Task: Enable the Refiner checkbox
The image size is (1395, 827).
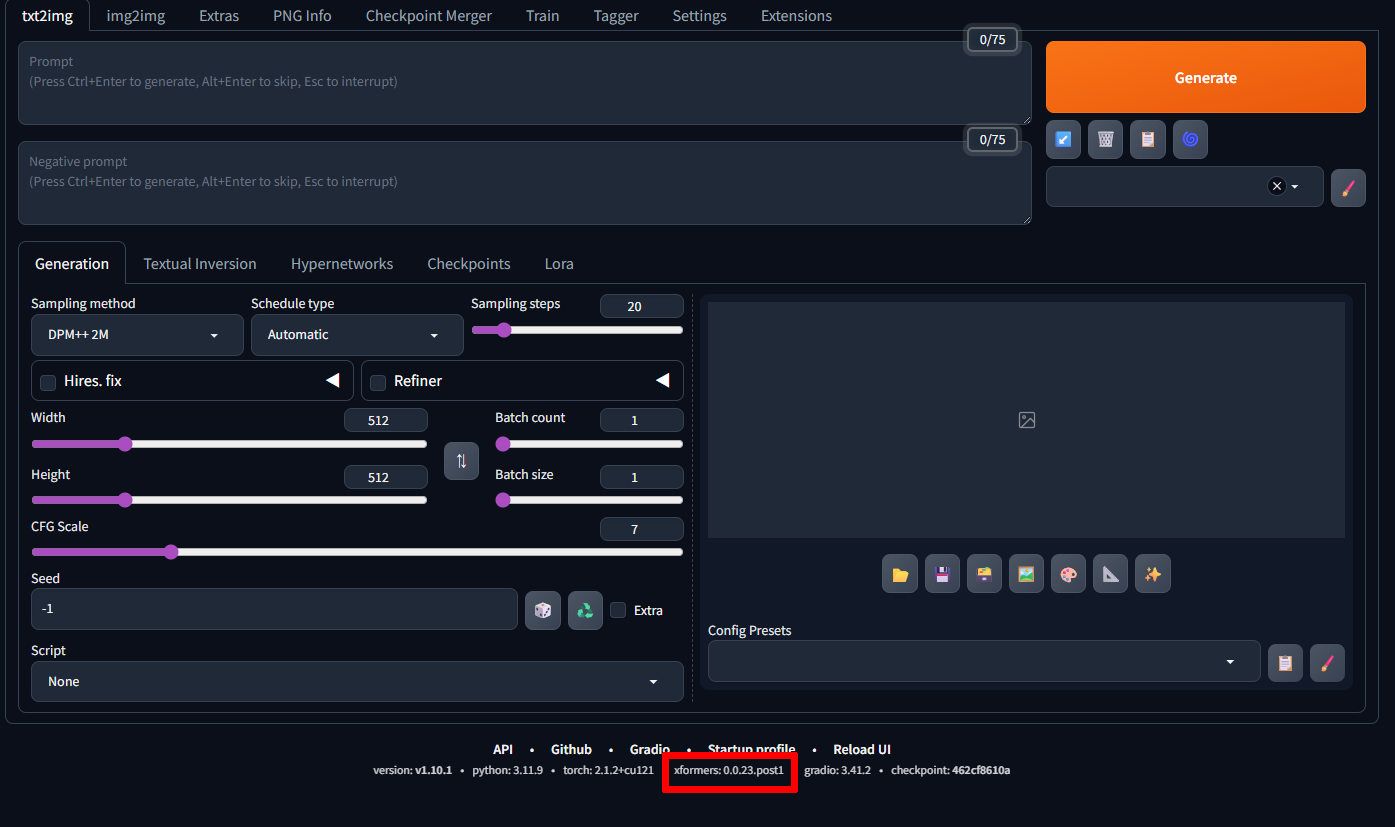Action: [x=378, y=382]
